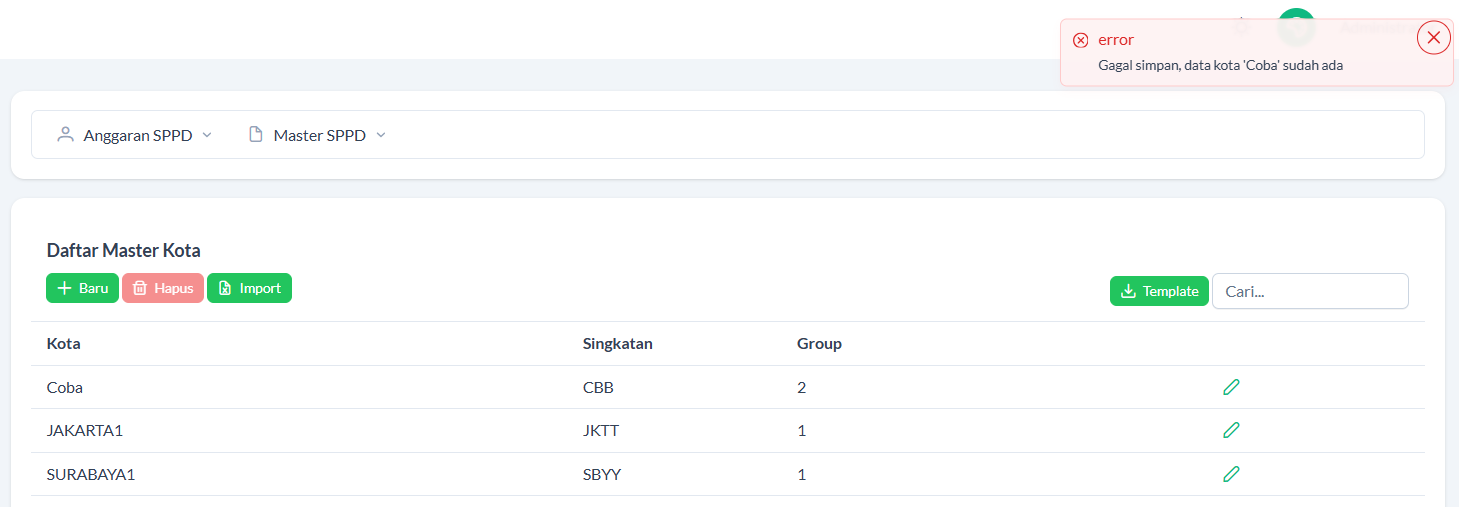Click the document icon beside Master SPPD
The image size is (1459, 507).
point(256,135)
